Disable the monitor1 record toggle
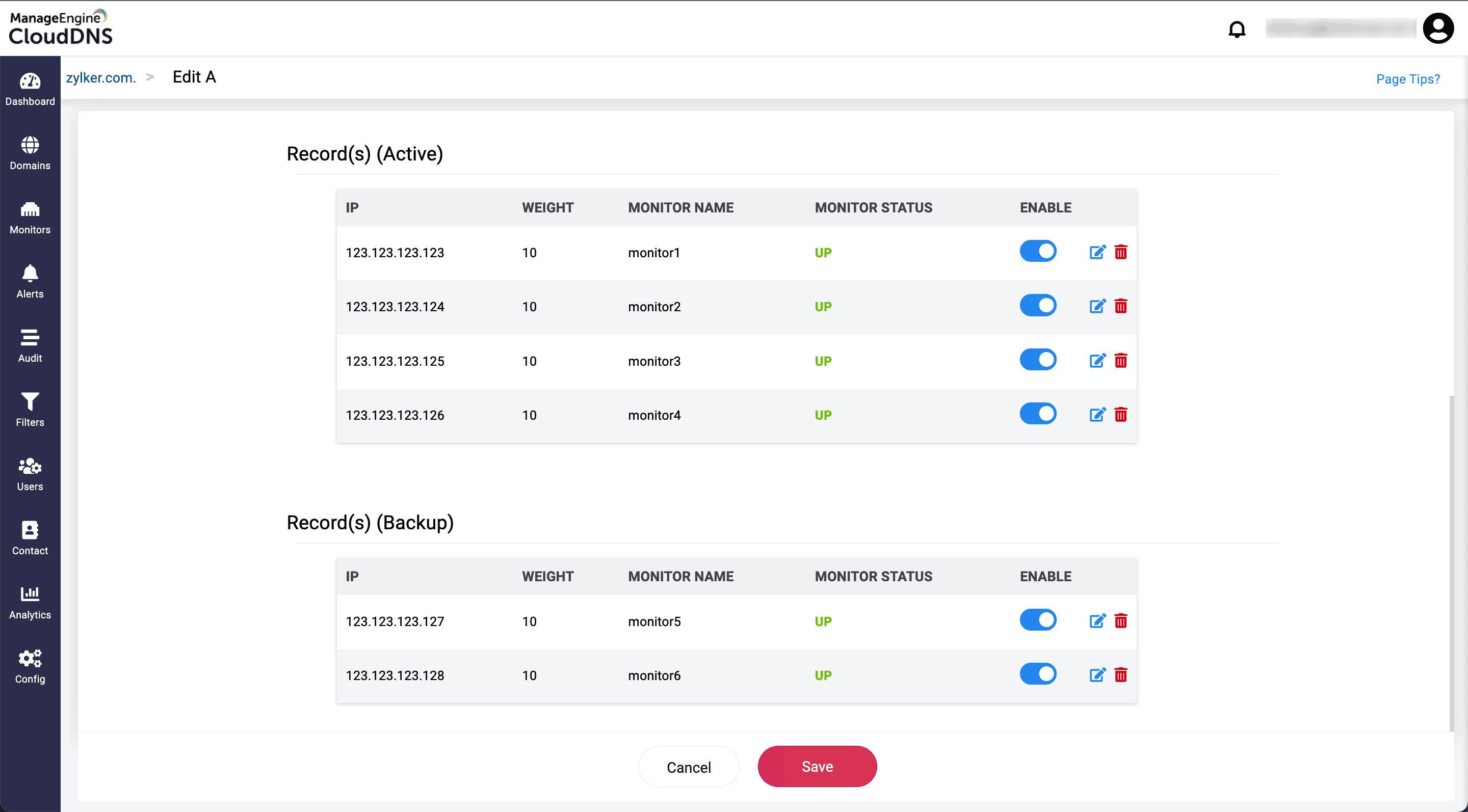 [1038, 251]
